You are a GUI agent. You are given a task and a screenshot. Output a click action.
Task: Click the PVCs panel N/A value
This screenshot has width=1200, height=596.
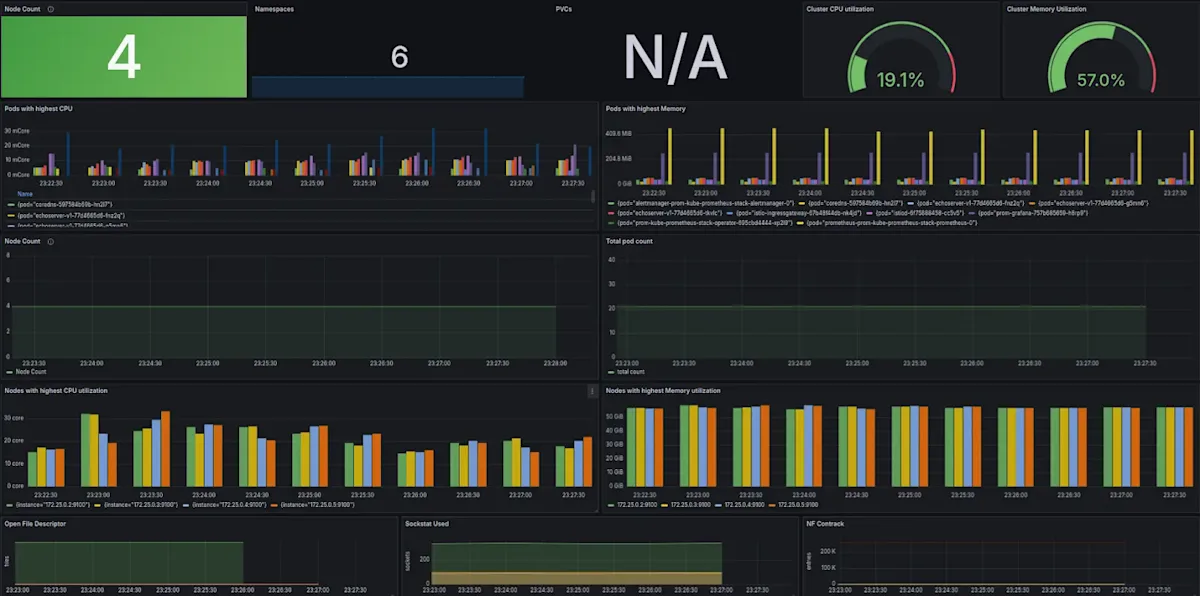(x=675, y=57)
